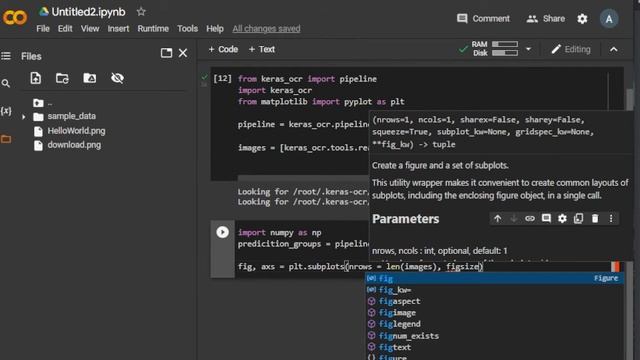This screenshot has width=640, height=360.
Task: Select the figlegend autocomplete suggestion
Action: click(x=494, y=324)
